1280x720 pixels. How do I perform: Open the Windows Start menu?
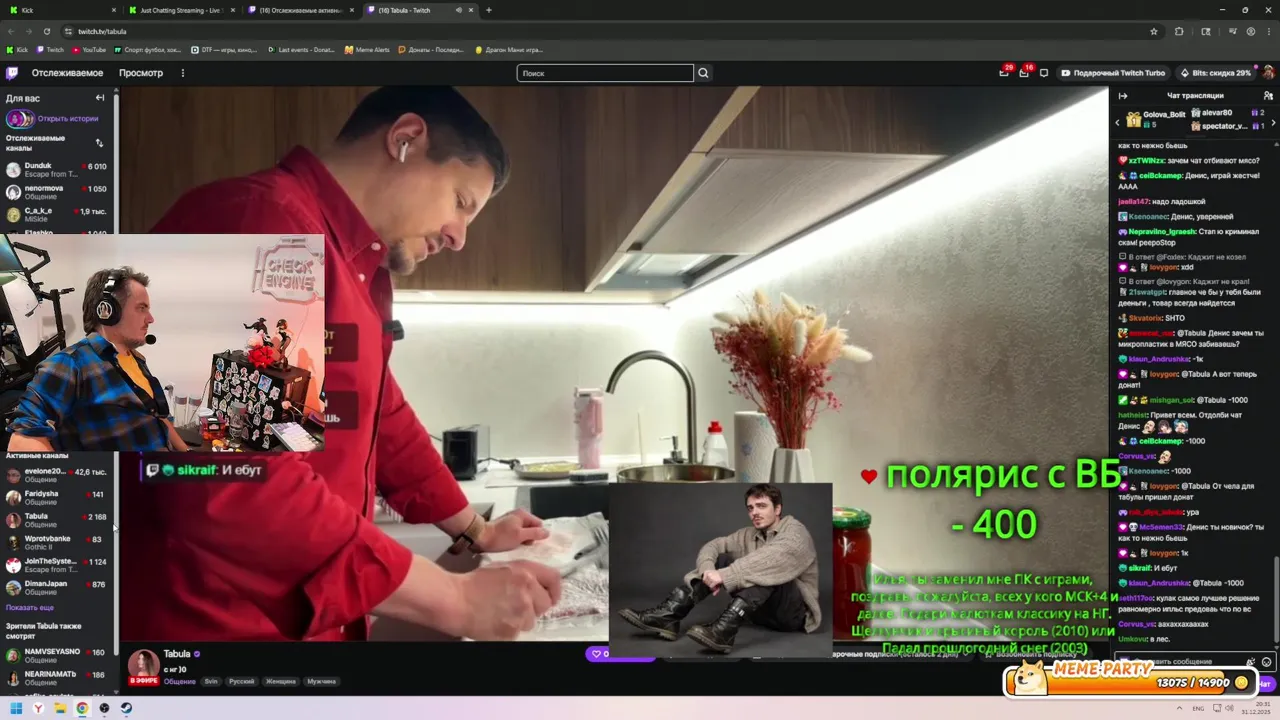(16, 708)
